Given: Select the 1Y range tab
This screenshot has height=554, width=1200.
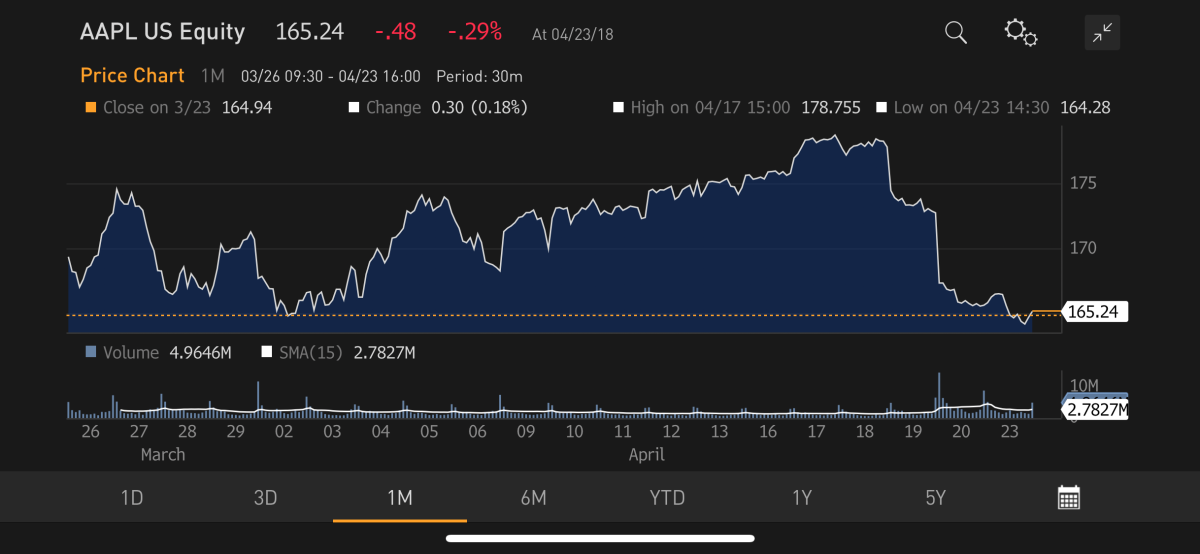Looking at the screenshot, I should [801, 498].
